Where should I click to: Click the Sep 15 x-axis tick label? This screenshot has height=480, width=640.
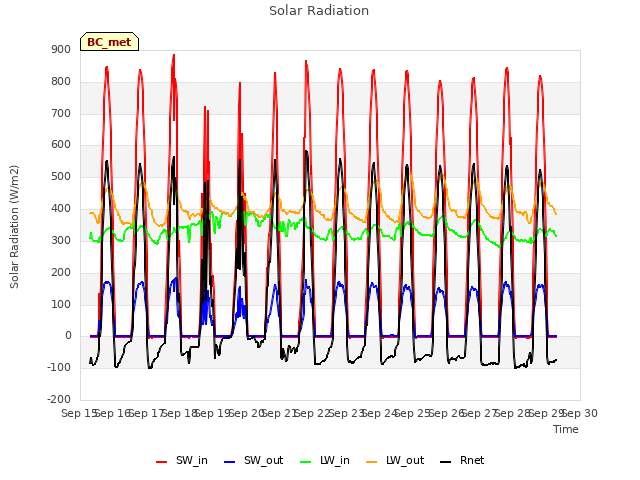point(79,413)
